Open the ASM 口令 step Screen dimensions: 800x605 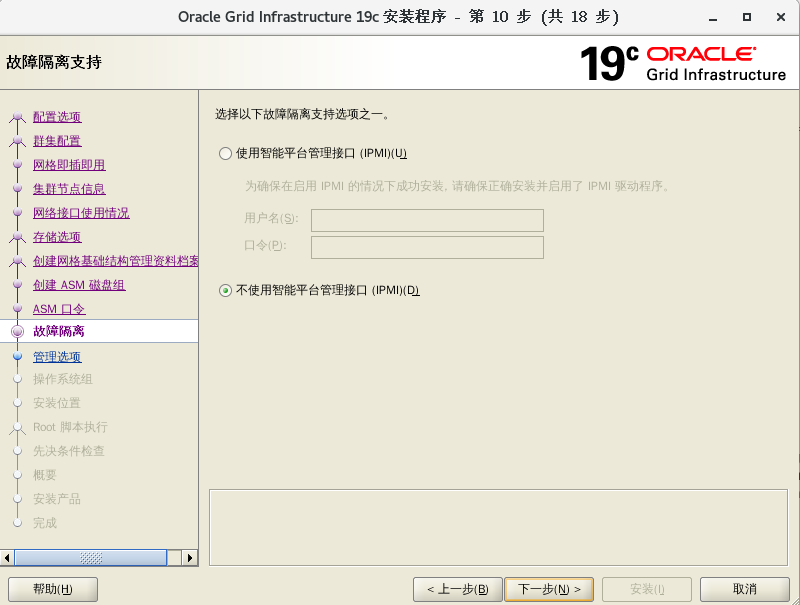(x=59, y=309)
